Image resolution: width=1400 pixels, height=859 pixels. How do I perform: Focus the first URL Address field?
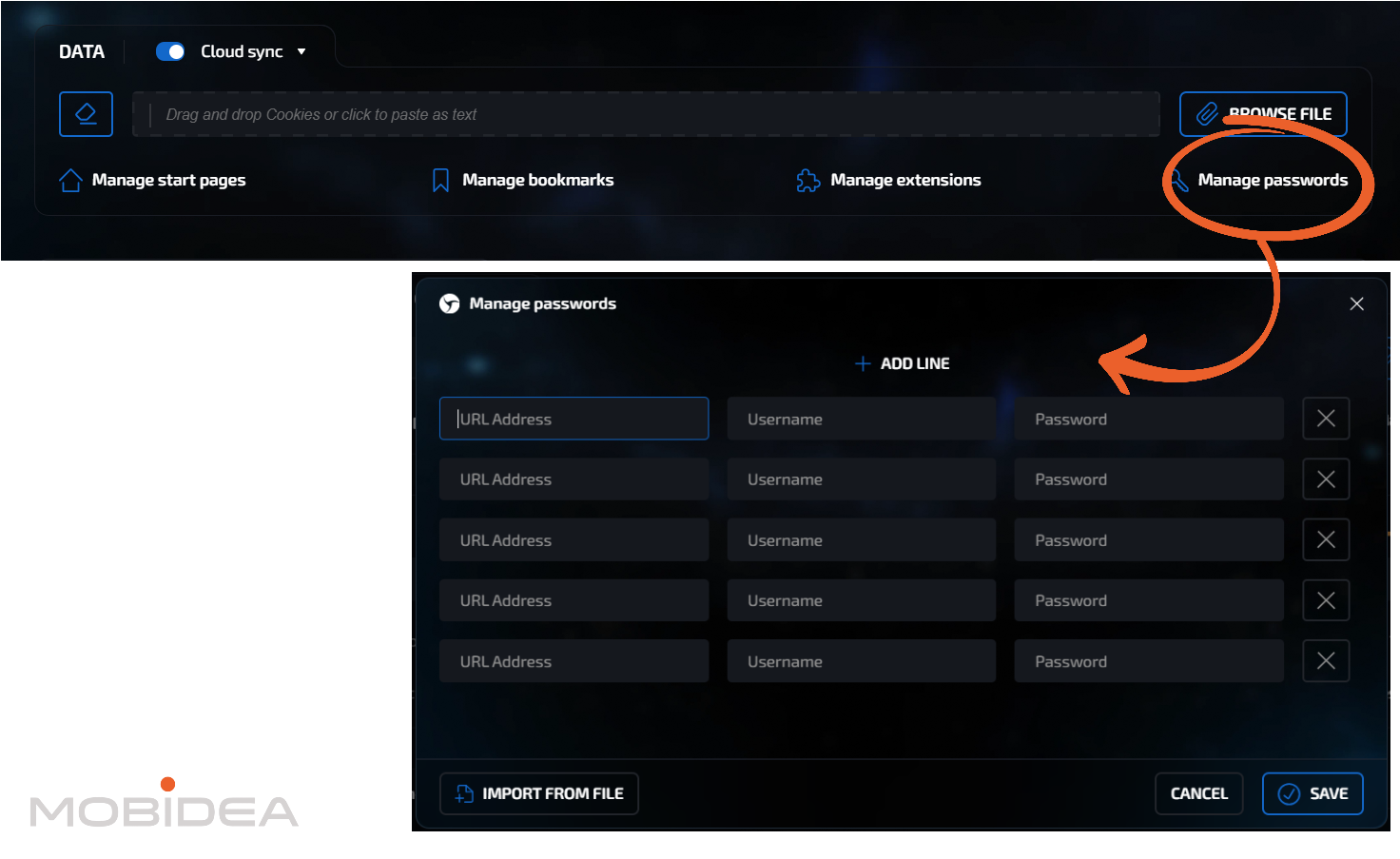(574, 419)
